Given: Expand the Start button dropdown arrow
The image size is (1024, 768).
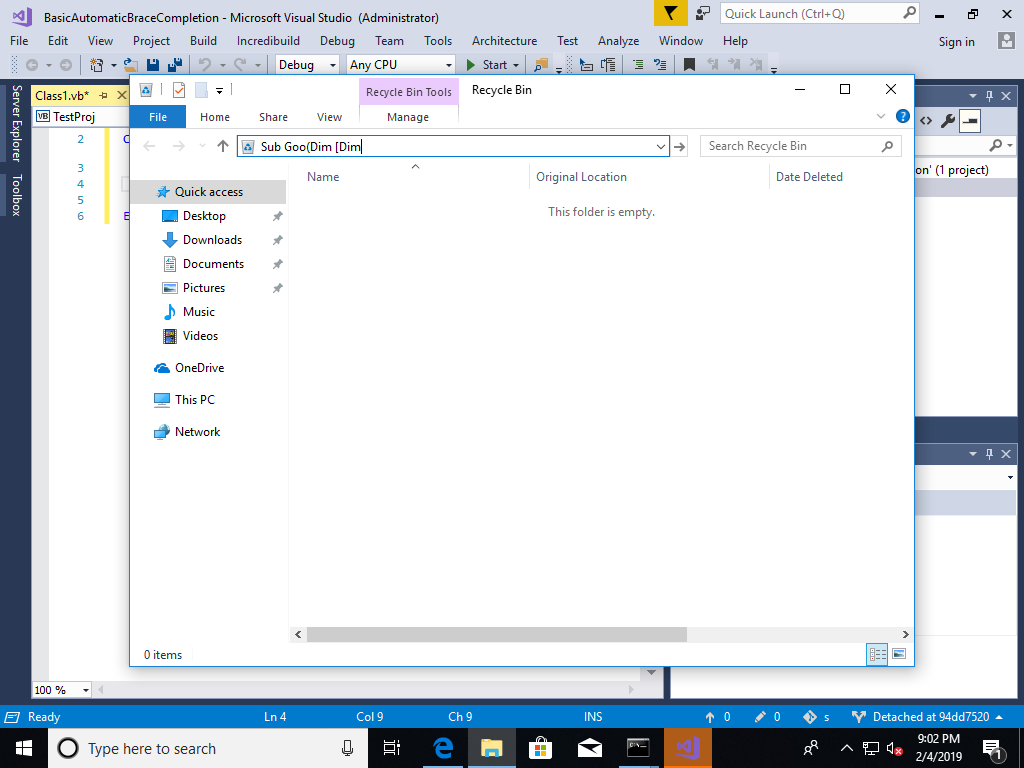Looking at the screenshot, I should [x=516, y=65].
